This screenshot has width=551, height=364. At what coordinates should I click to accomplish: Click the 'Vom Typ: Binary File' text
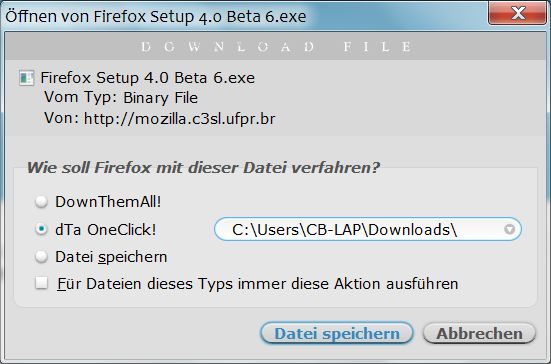point(121,98)
